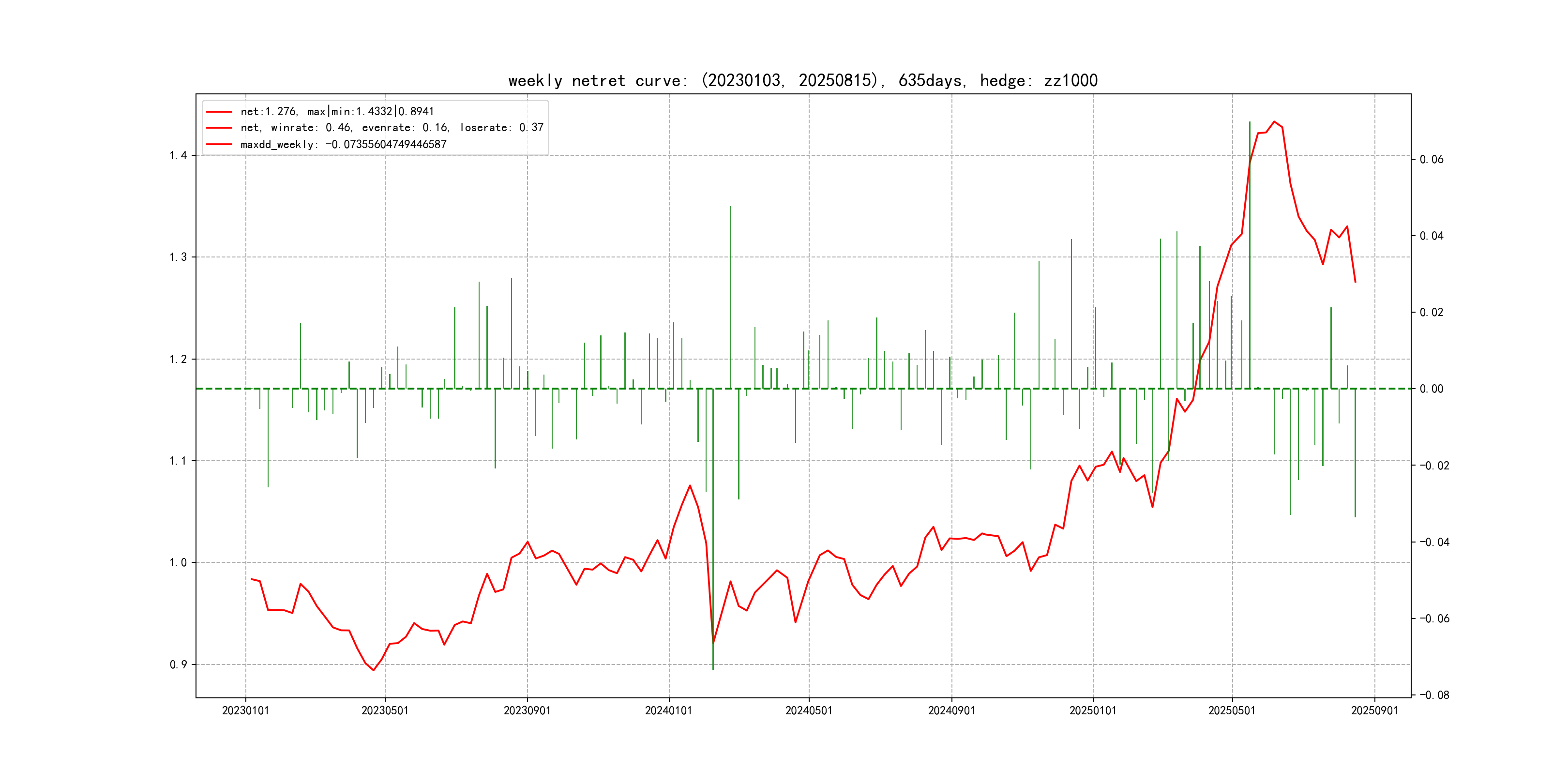1568x784 pixels.
Task: Click the 0.00 right axis tick label
Action: point(1431,389)
